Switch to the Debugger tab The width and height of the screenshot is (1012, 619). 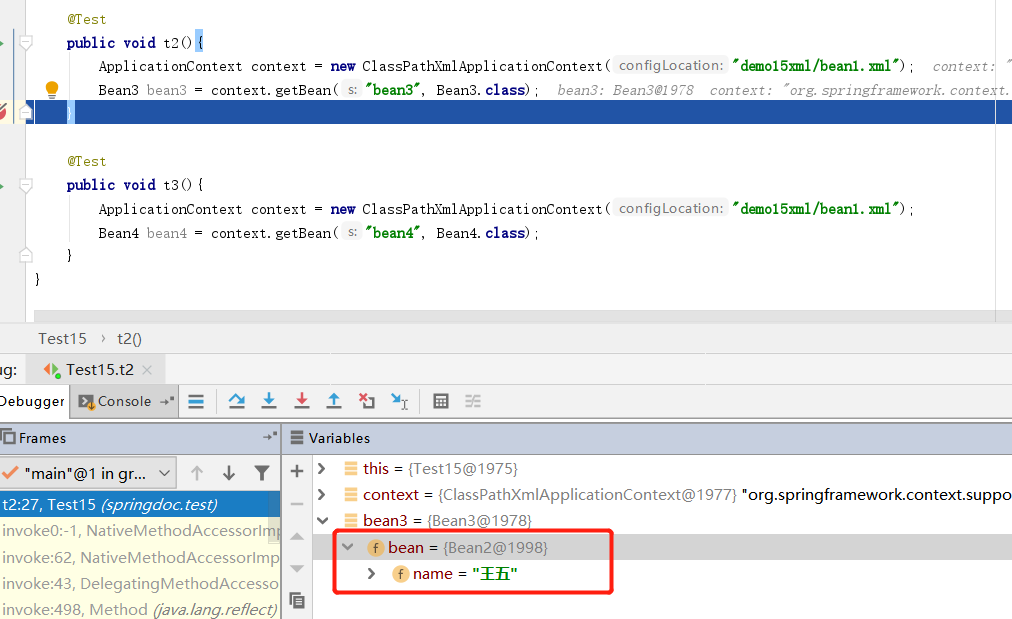coord(32,401)
